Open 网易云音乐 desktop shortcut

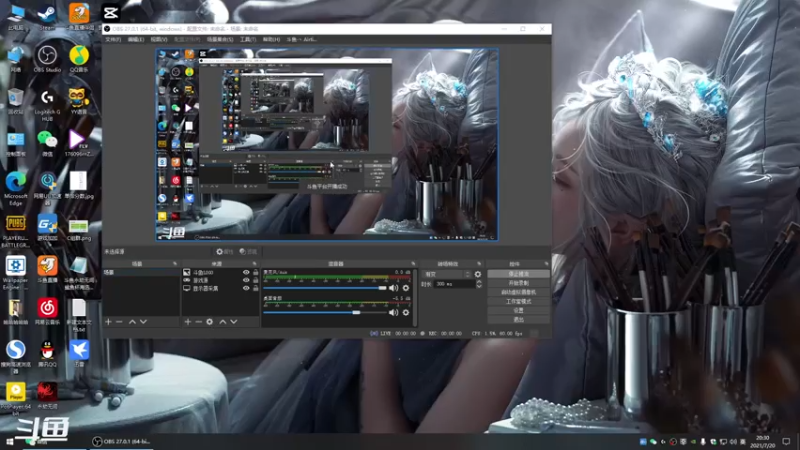click(x=47, y=312)
